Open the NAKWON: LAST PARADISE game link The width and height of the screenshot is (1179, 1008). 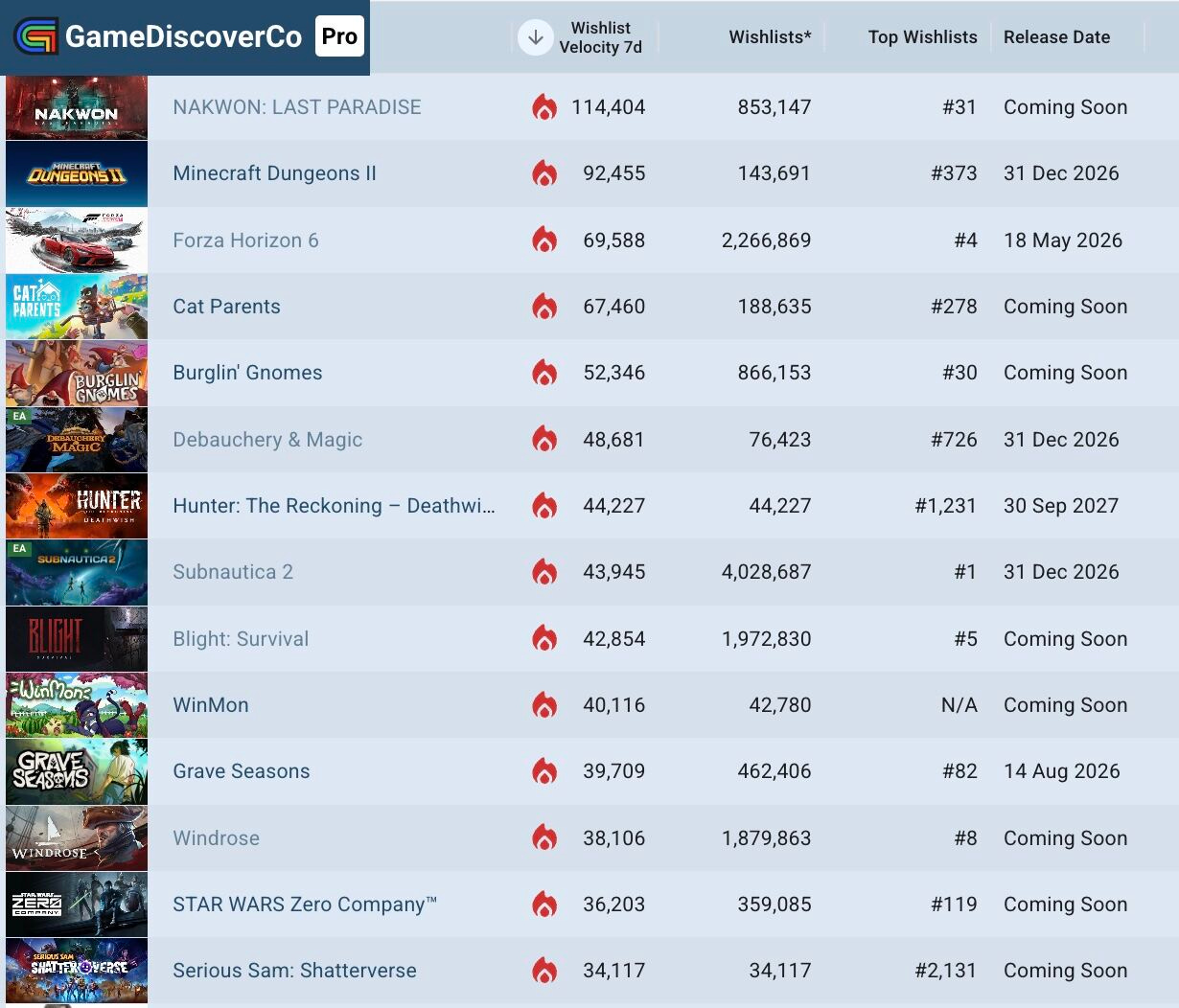(x=297, y=107)
